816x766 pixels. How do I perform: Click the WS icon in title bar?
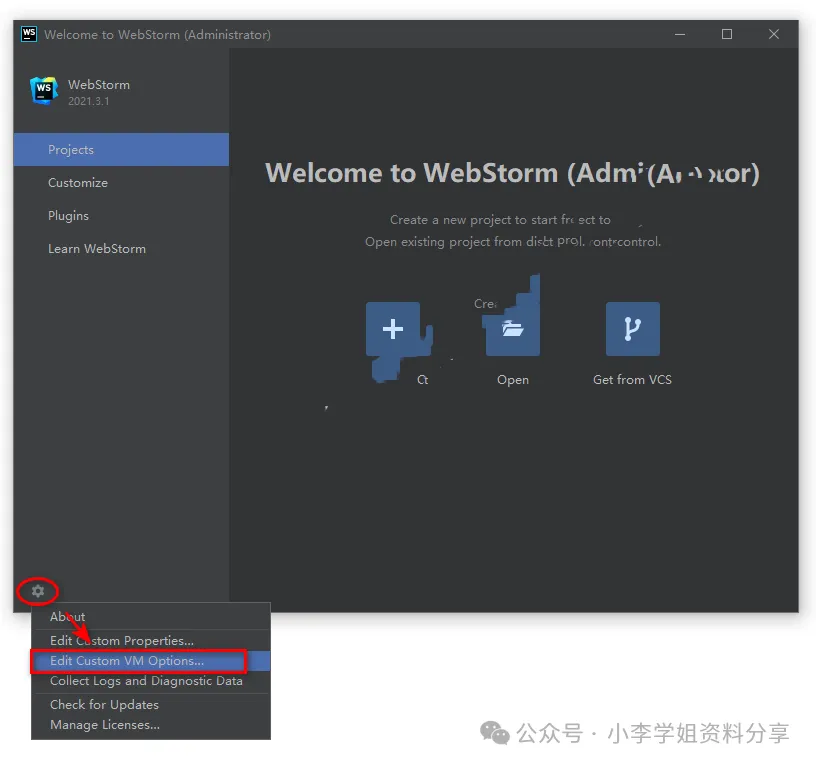tap(29, 34)
